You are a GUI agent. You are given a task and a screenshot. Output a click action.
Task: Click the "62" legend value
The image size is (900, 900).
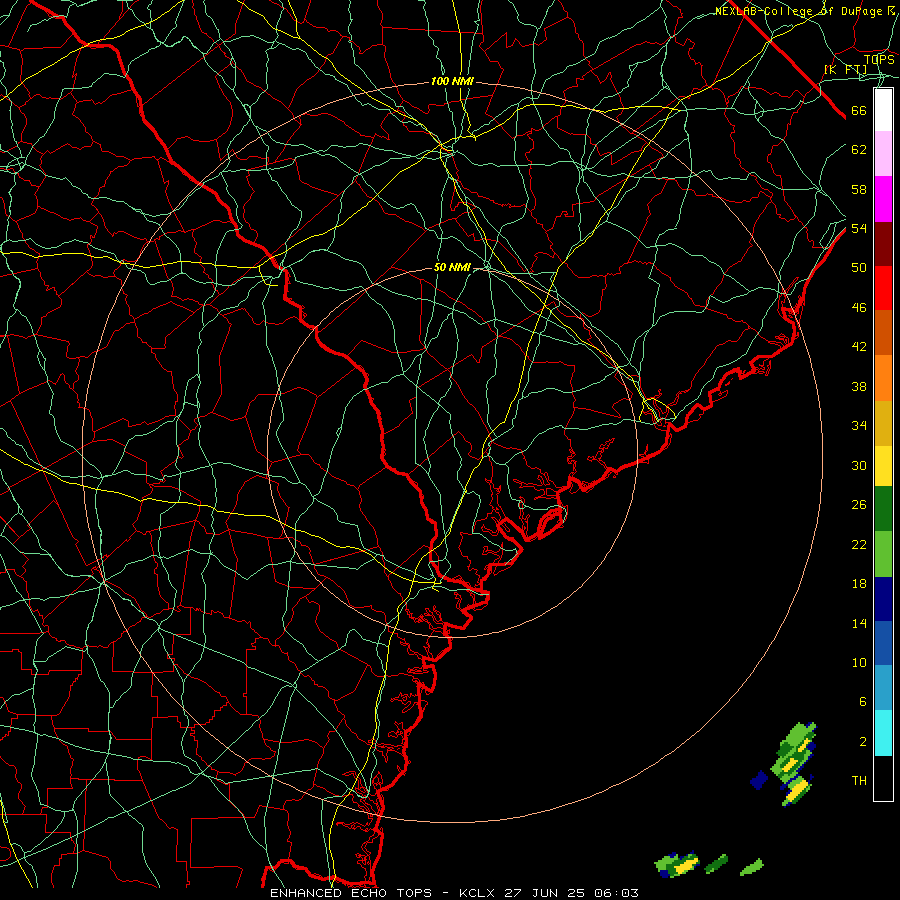pos(859,150)
